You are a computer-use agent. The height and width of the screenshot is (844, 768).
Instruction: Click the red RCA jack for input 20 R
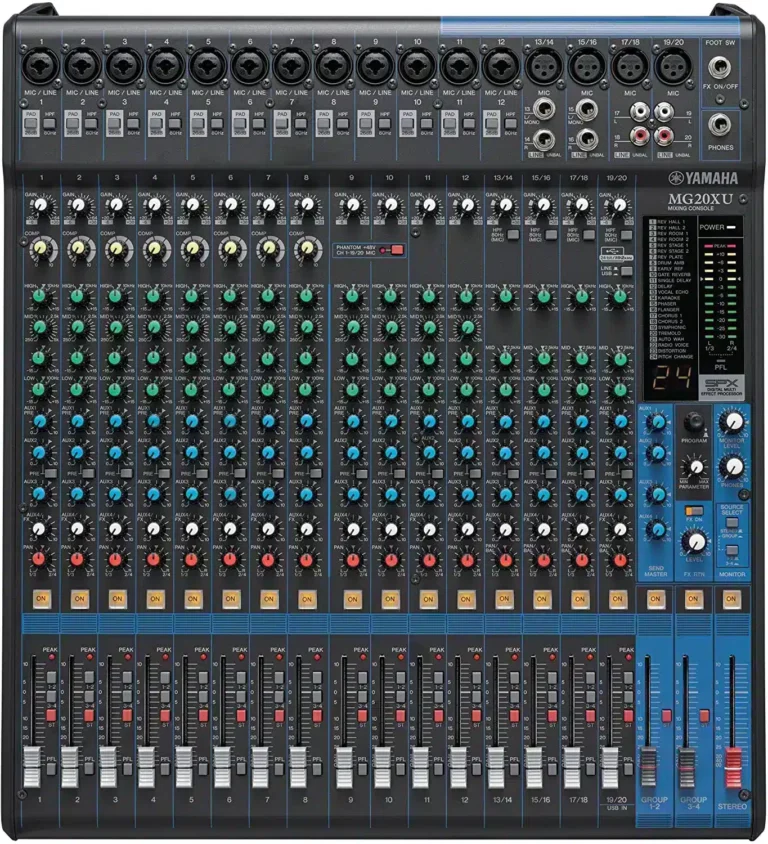(x=664, y=135)
